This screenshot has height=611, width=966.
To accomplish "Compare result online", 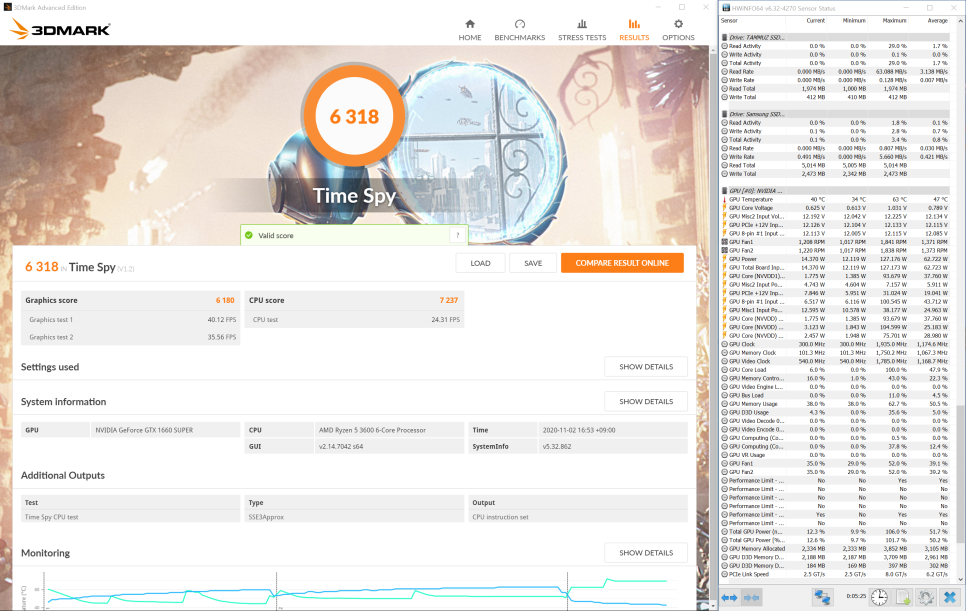I will [x=622, y=263].
